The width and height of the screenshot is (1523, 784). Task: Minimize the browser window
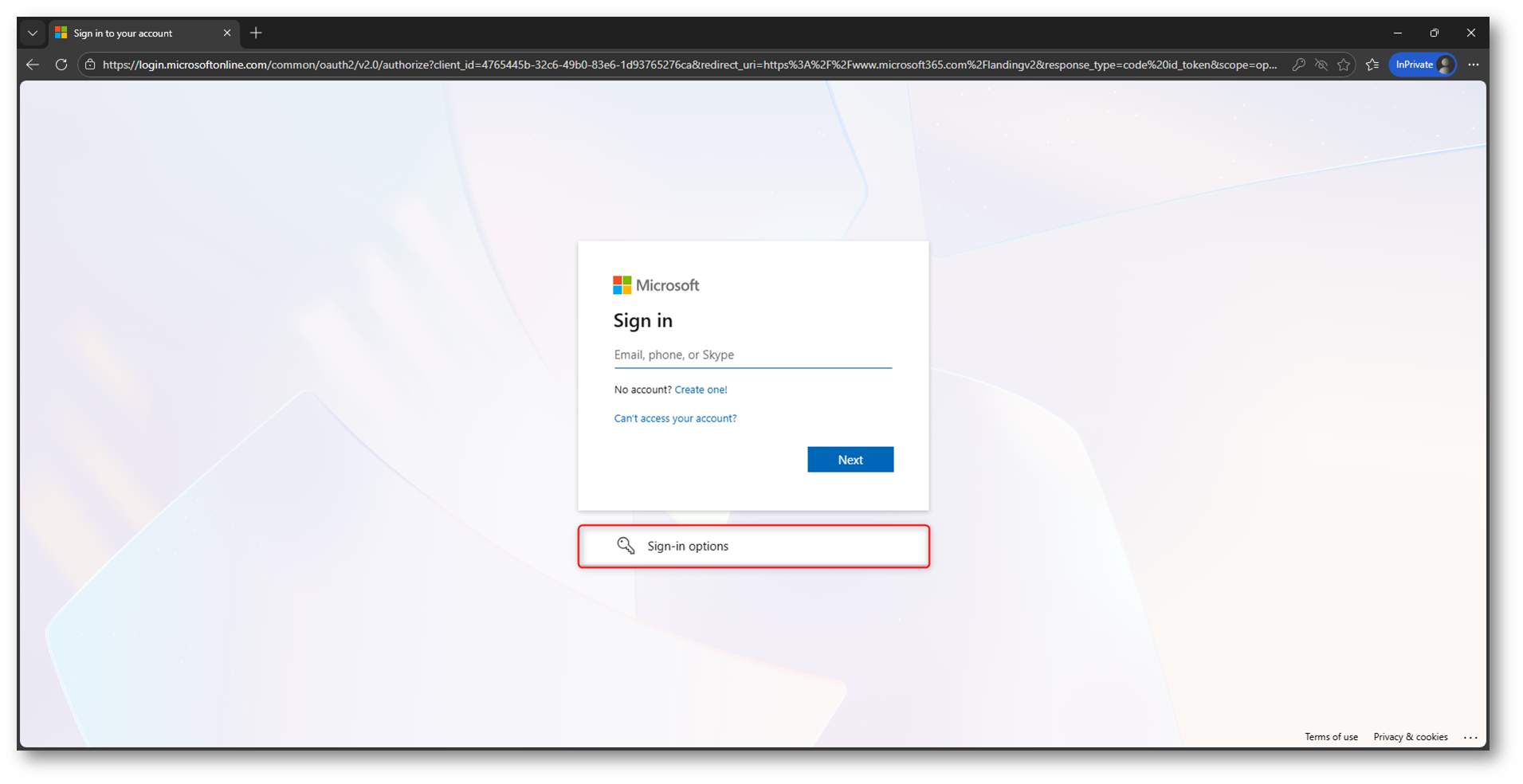[x=1398, y=33]
